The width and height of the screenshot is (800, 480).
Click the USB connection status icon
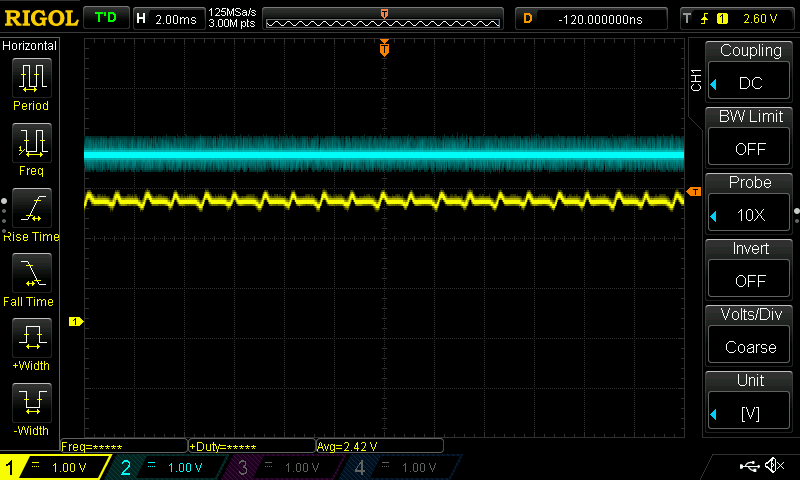749,465
